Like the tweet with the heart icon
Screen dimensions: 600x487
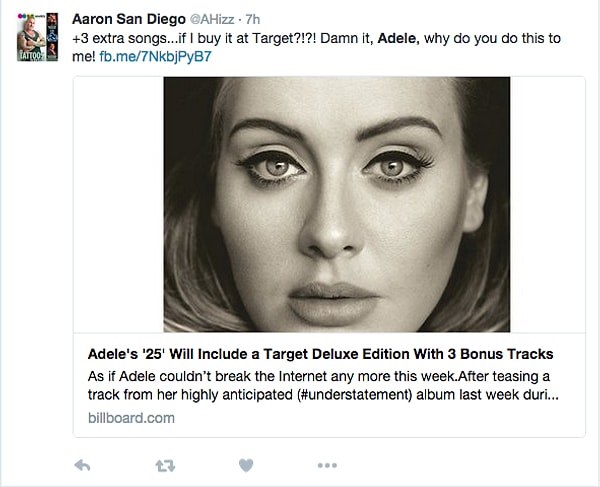click(x=246, y=465)
